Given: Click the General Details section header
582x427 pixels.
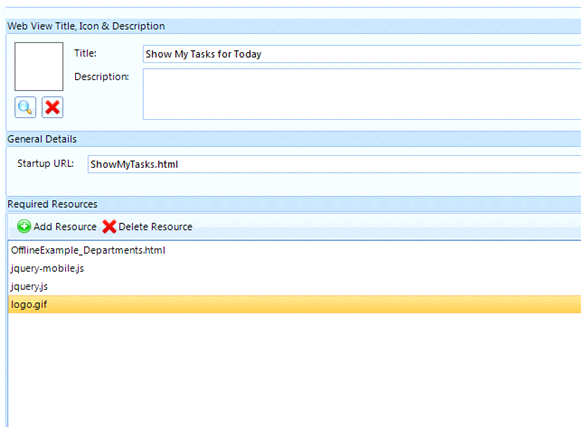Looking at the screenshot, I should [294, 139].
